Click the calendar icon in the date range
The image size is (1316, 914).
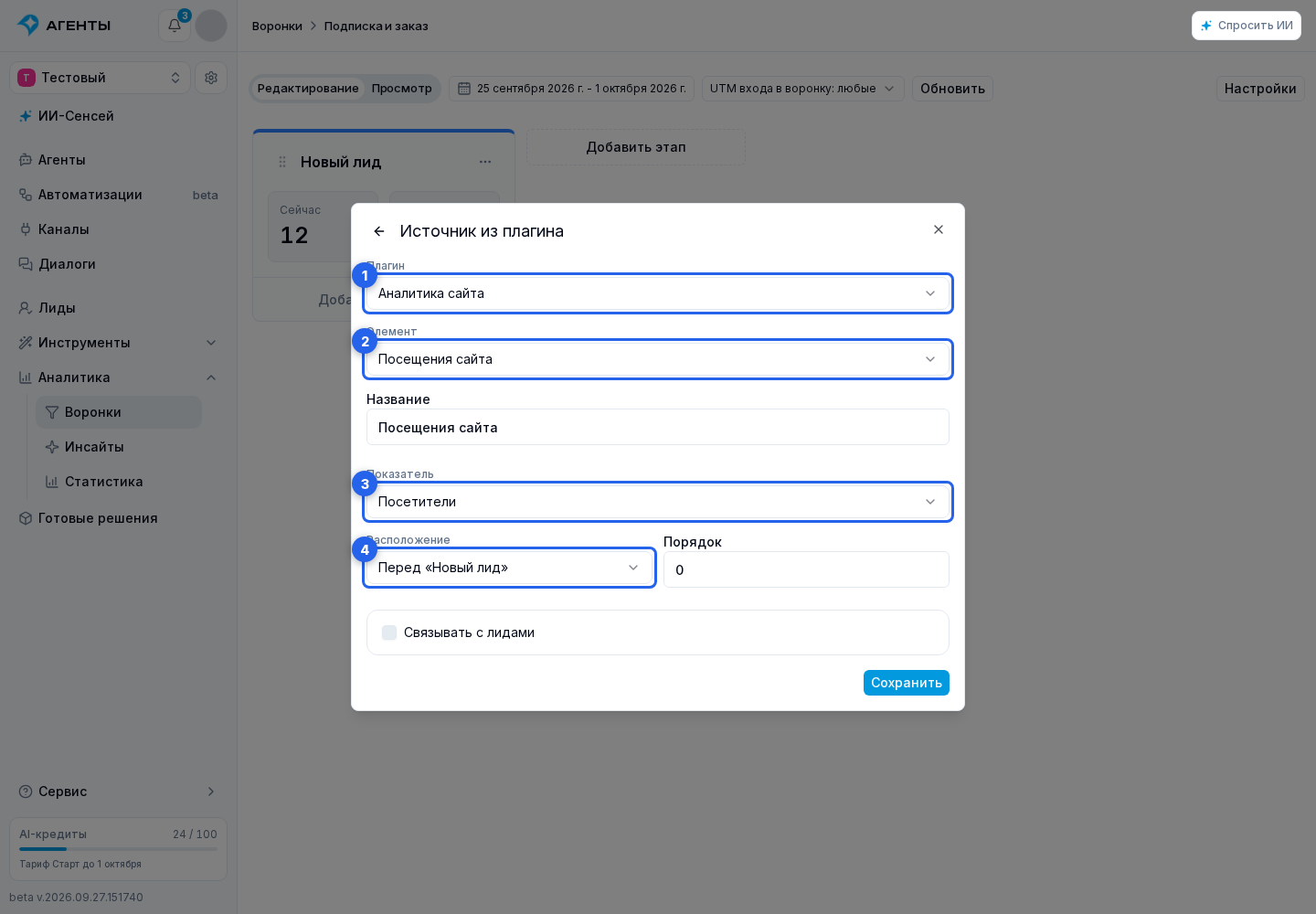click(x=464, y=89)
